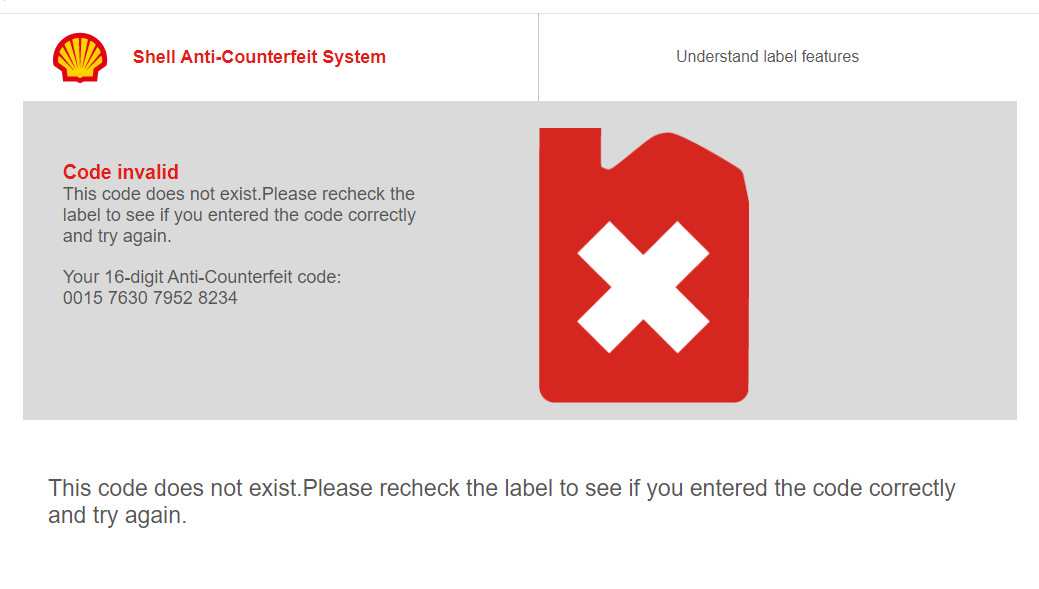The width and height of the screenshot is (1039, 589).
Task: Click 'and try again.' in bottom message
Action: [x=117, y=515]
